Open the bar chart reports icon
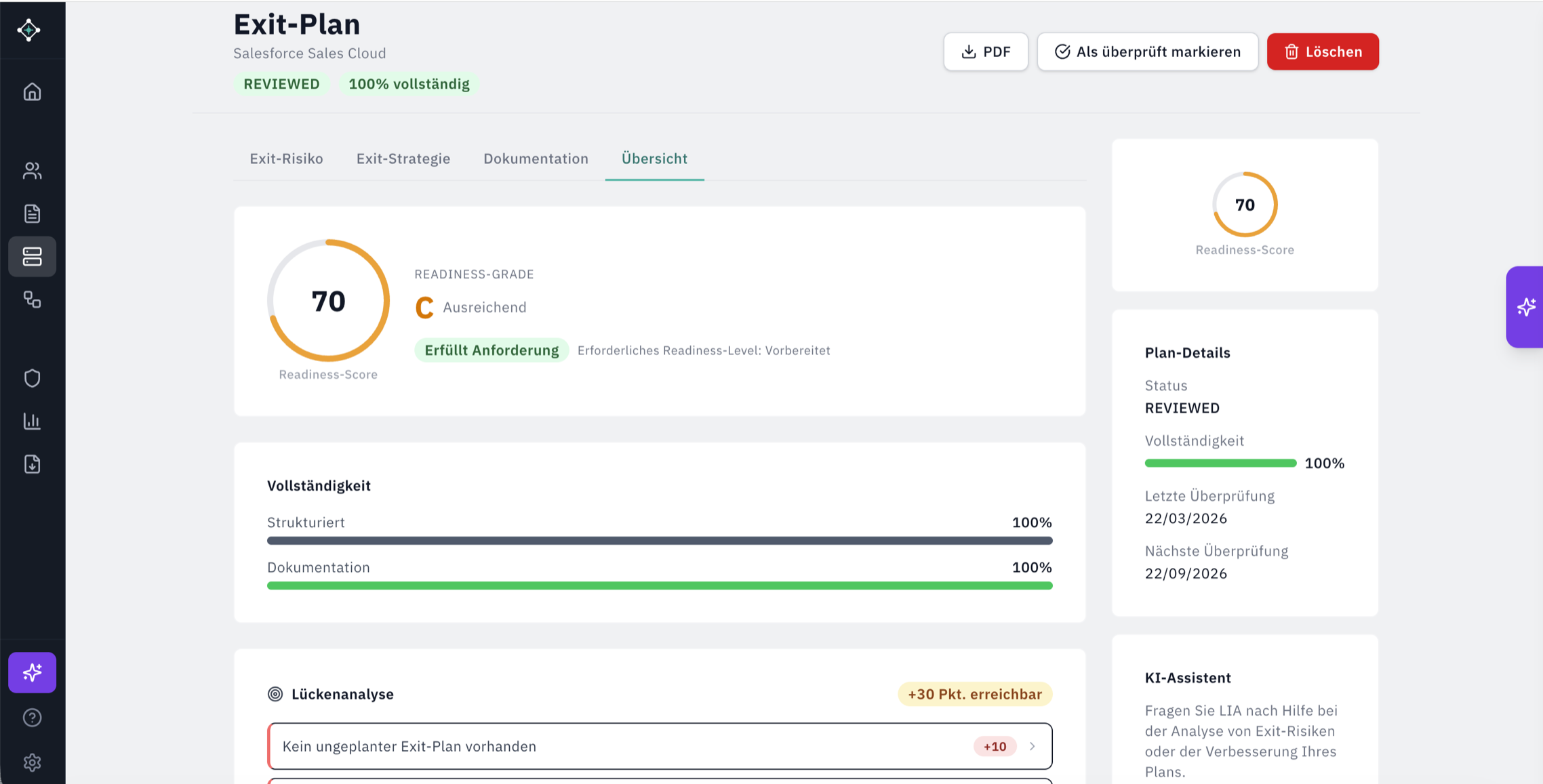This screenshot has width=1543, height=784. 32,421
